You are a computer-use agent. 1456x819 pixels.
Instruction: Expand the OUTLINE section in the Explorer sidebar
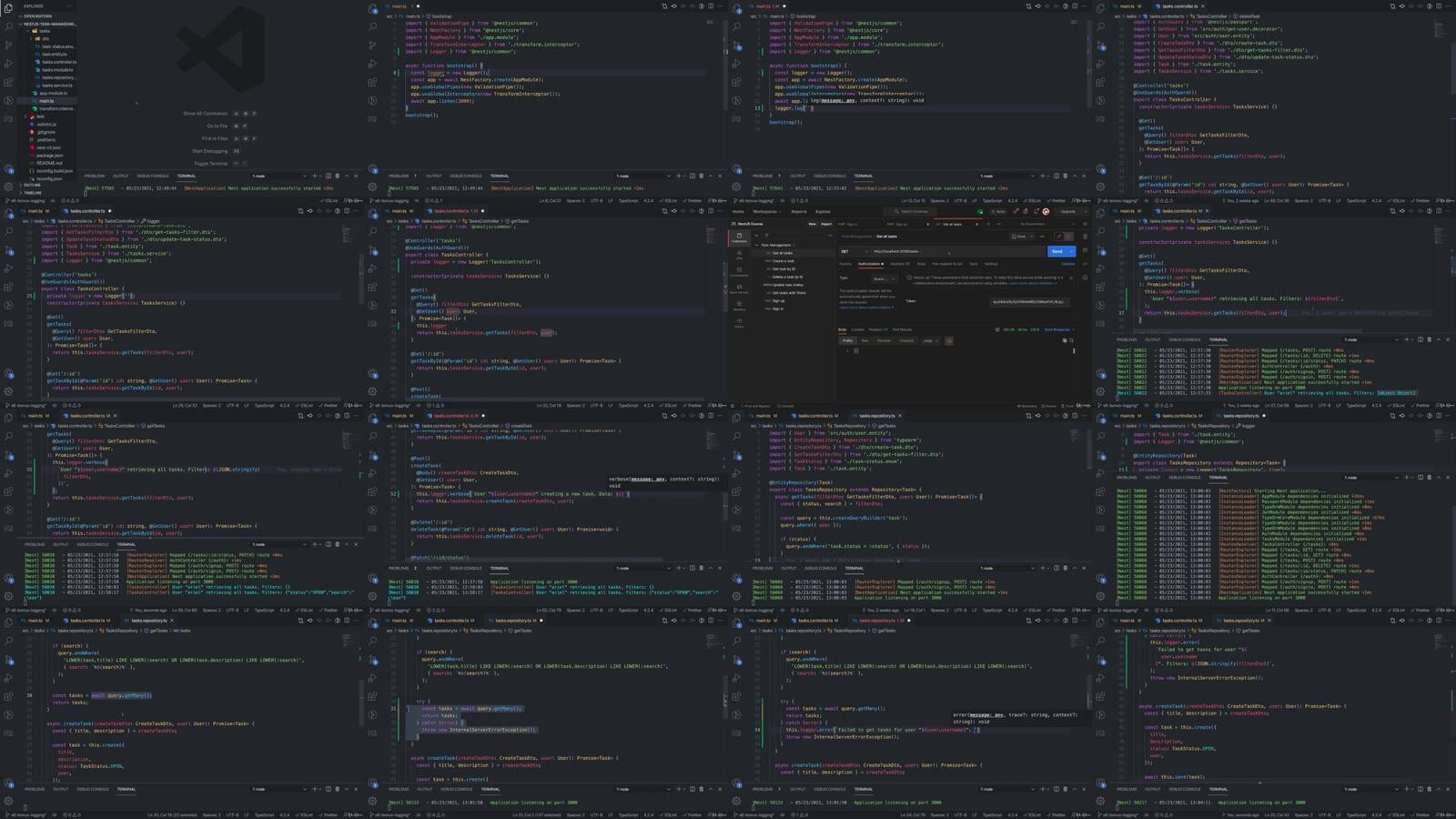click(34, 185)
